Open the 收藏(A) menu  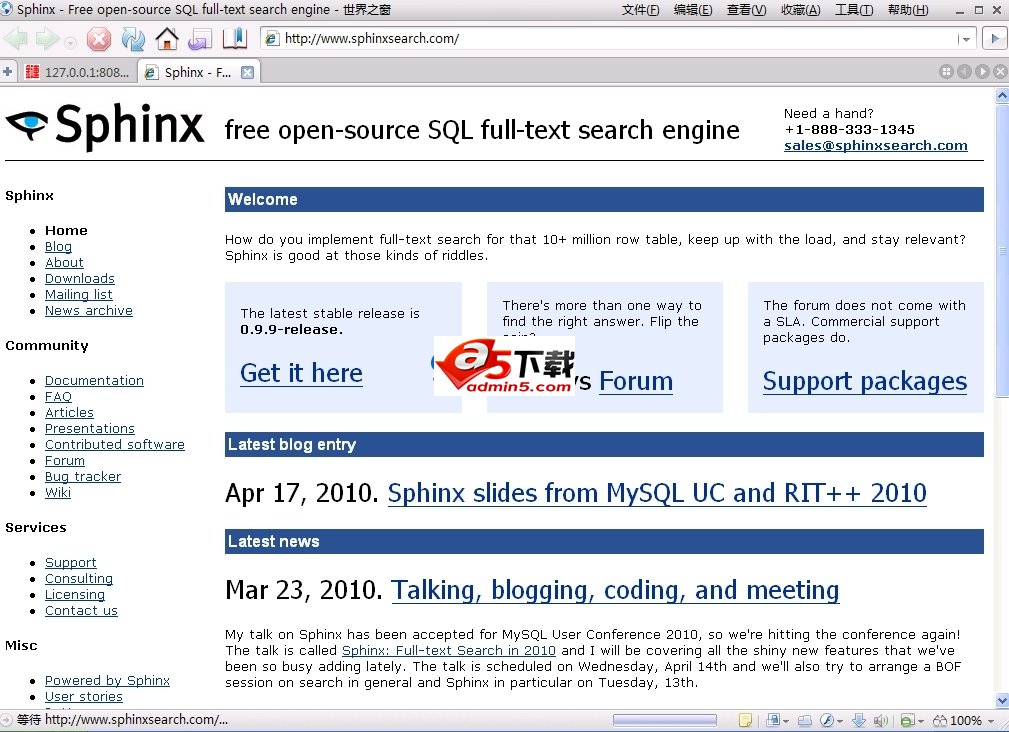[x=801, y=10]
